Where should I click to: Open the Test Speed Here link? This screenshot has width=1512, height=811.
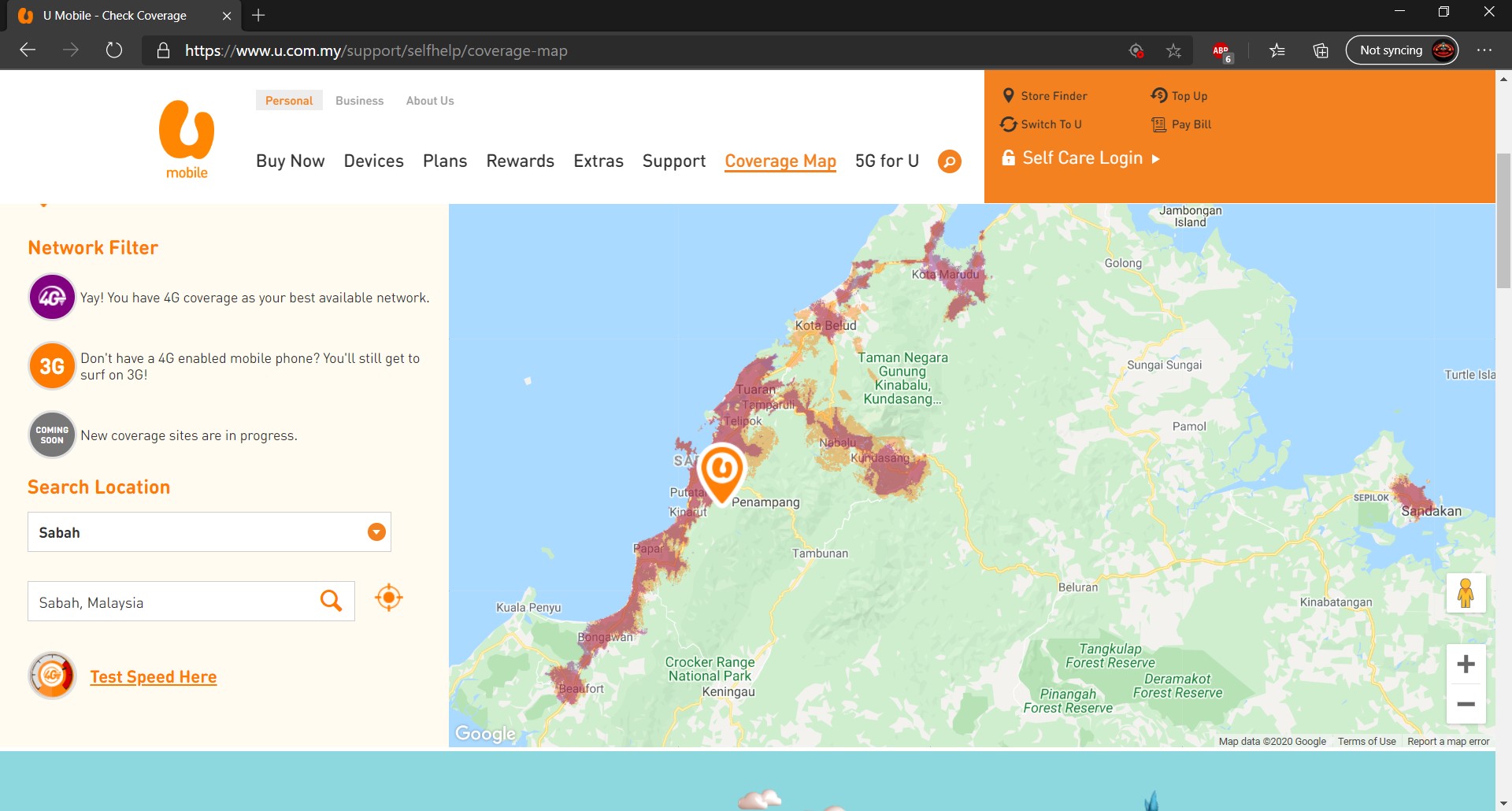tap(153, 677)
